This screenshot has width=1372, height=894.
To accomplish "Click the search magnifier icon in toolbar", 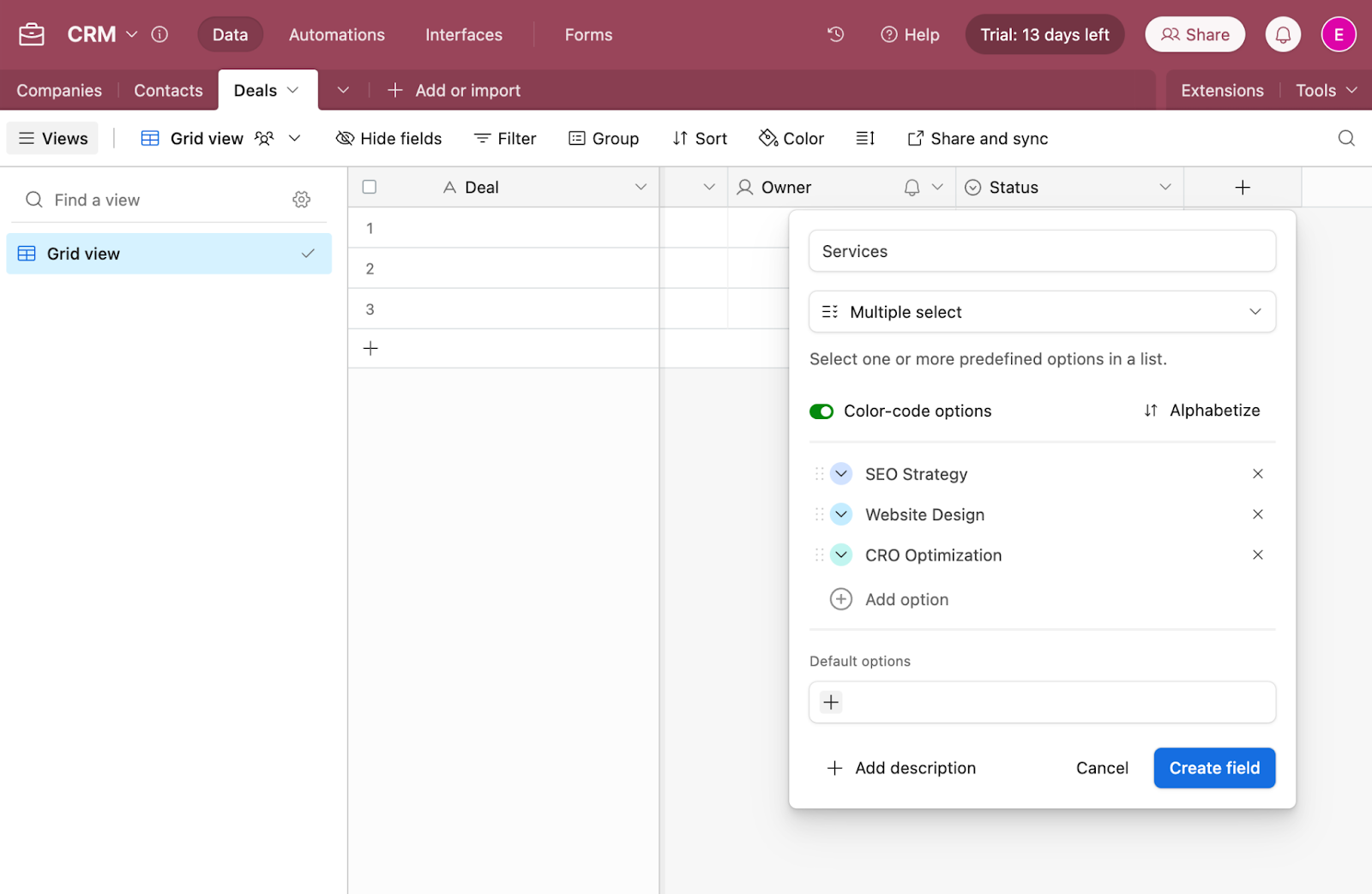I will tap(1346, 138).
